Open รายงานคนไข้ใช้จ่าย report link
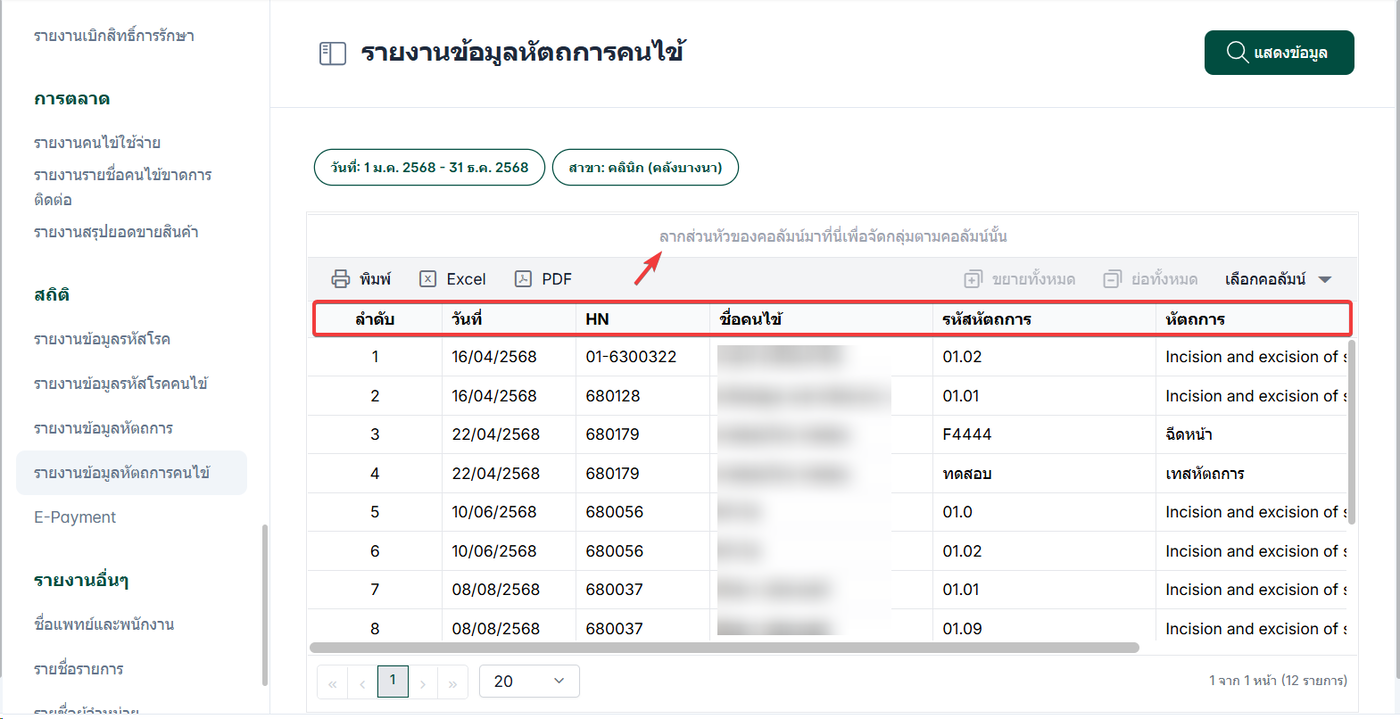This screenshot has height=719, width=1400. point(97,142)
